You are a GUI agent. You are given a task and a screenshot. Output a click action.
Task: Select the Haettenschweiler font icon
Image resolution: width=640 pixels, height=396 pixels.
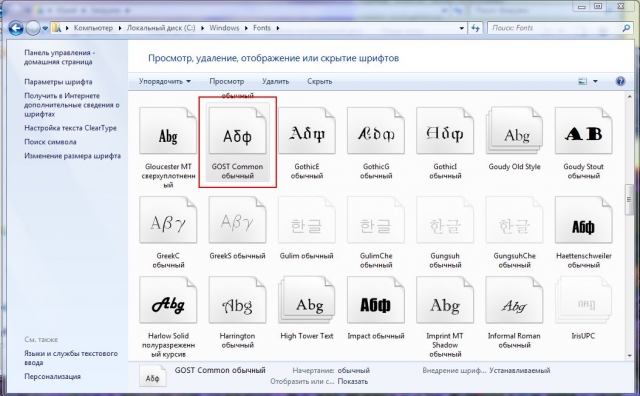tap(583, 220)
